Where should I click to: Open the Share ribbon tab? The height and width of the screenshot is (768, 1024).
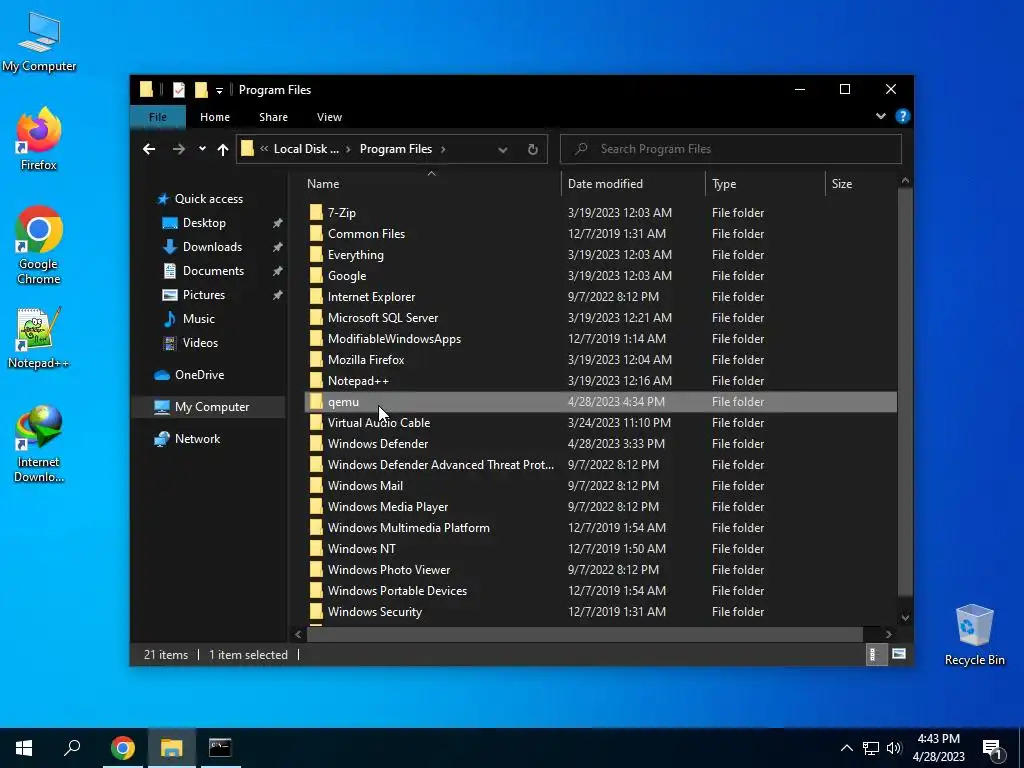tap(273, 117)
